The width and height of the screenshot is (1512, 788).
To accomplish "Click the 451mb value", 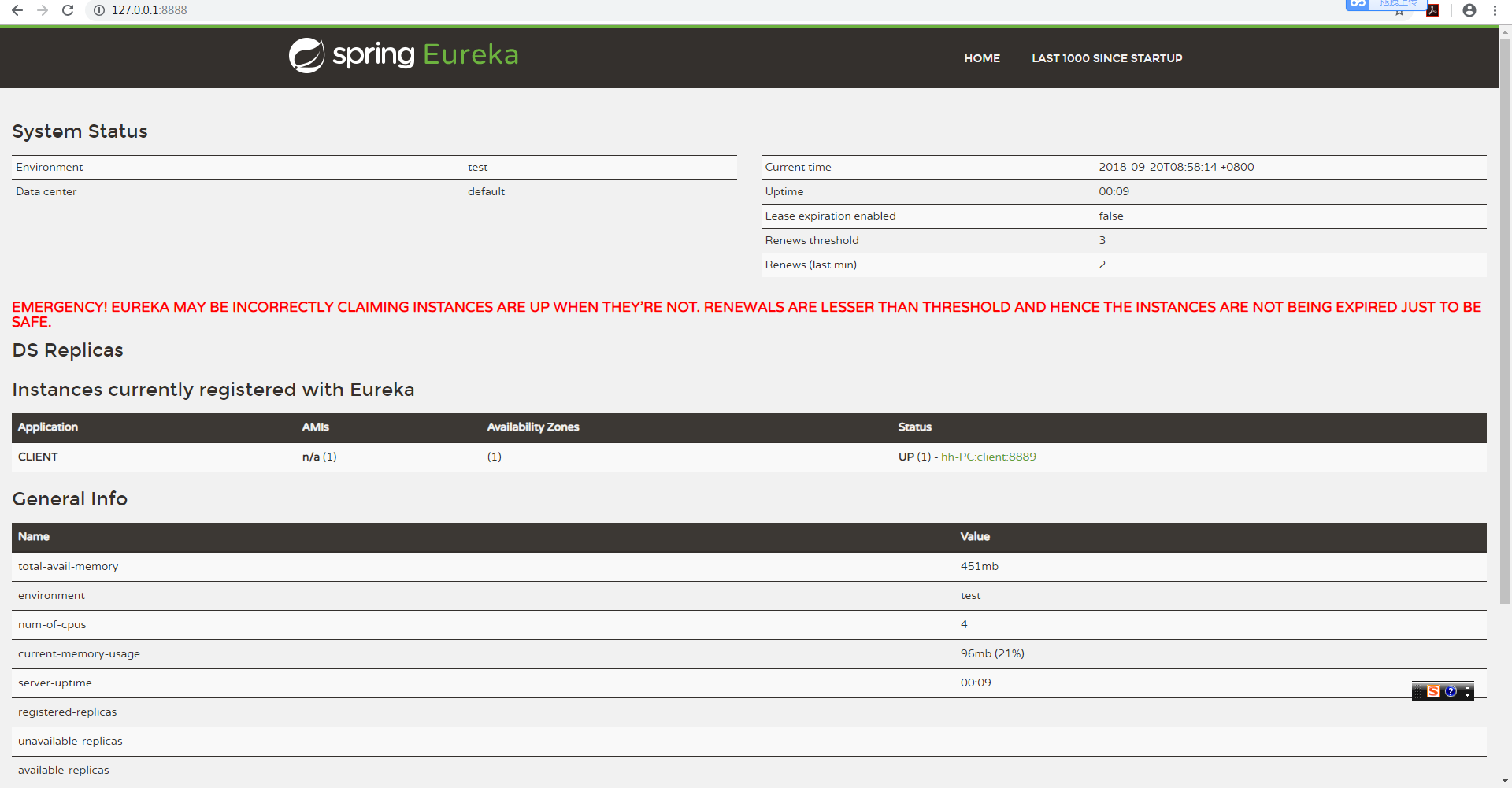I will [979, 566].
